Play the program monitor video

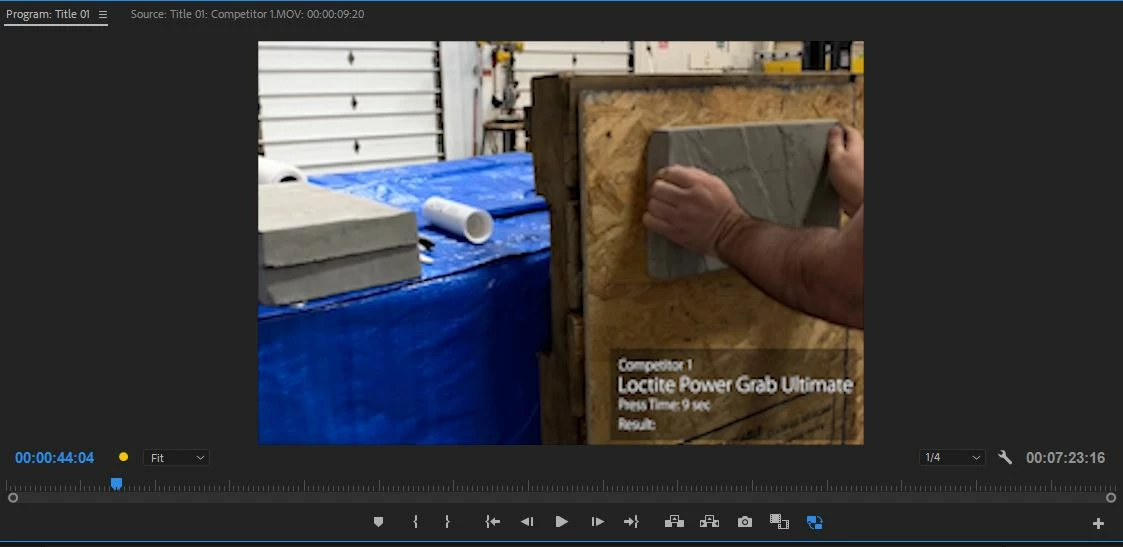562,522
